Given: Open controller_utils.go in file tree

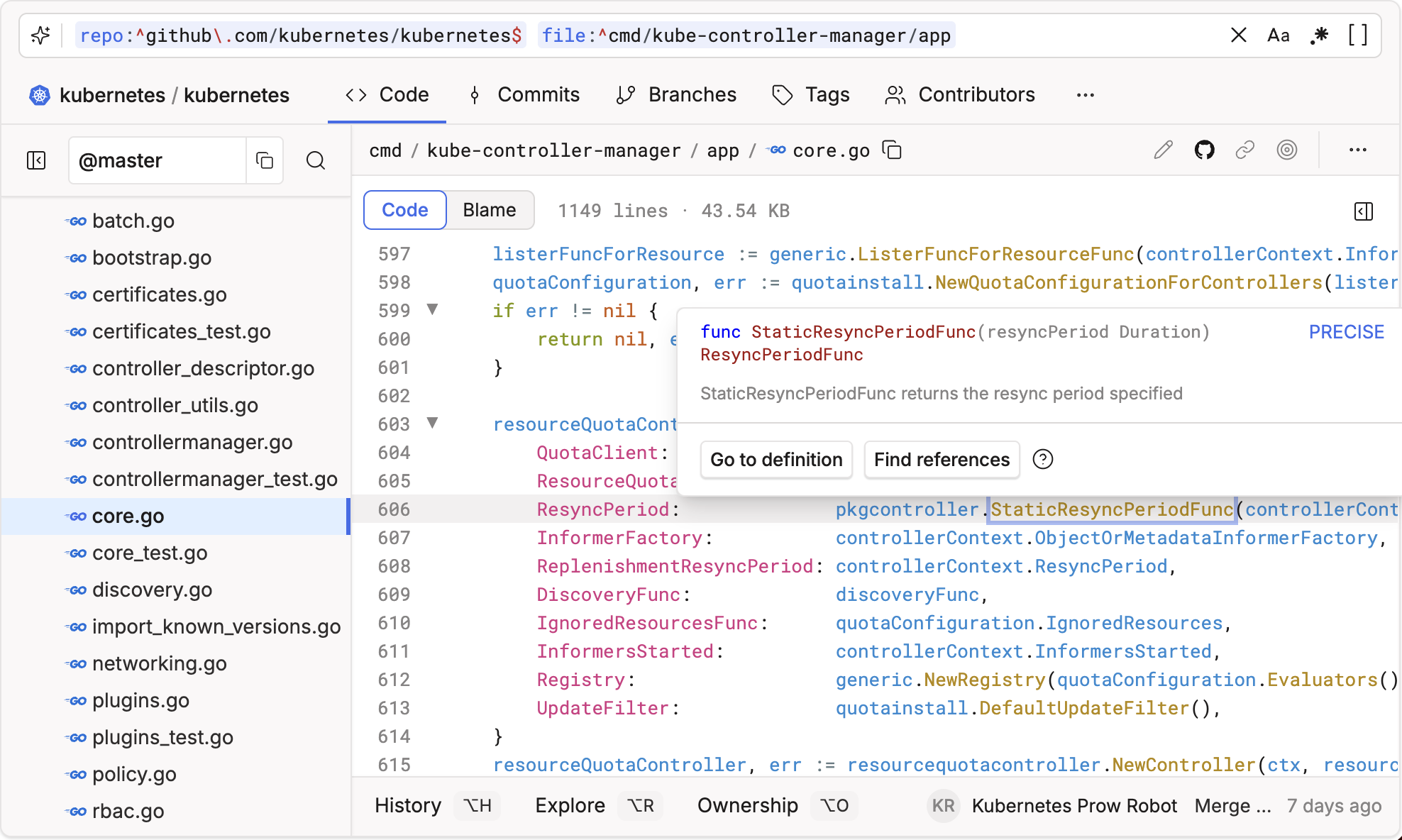Looking at the screenshot, I should coord(175,405).
